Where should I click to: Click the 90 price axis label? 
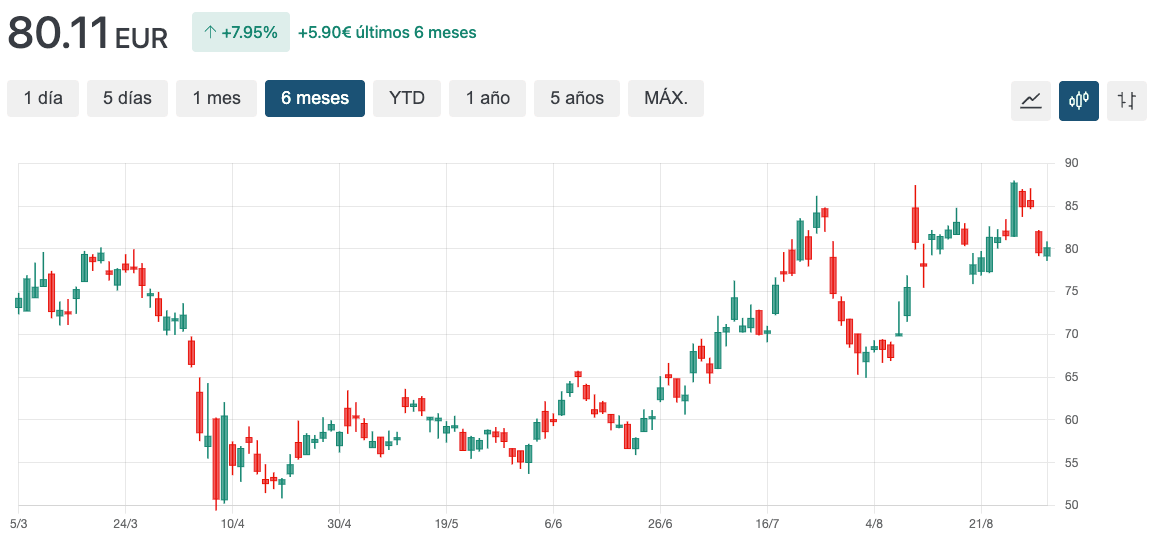pos(1071,163)
